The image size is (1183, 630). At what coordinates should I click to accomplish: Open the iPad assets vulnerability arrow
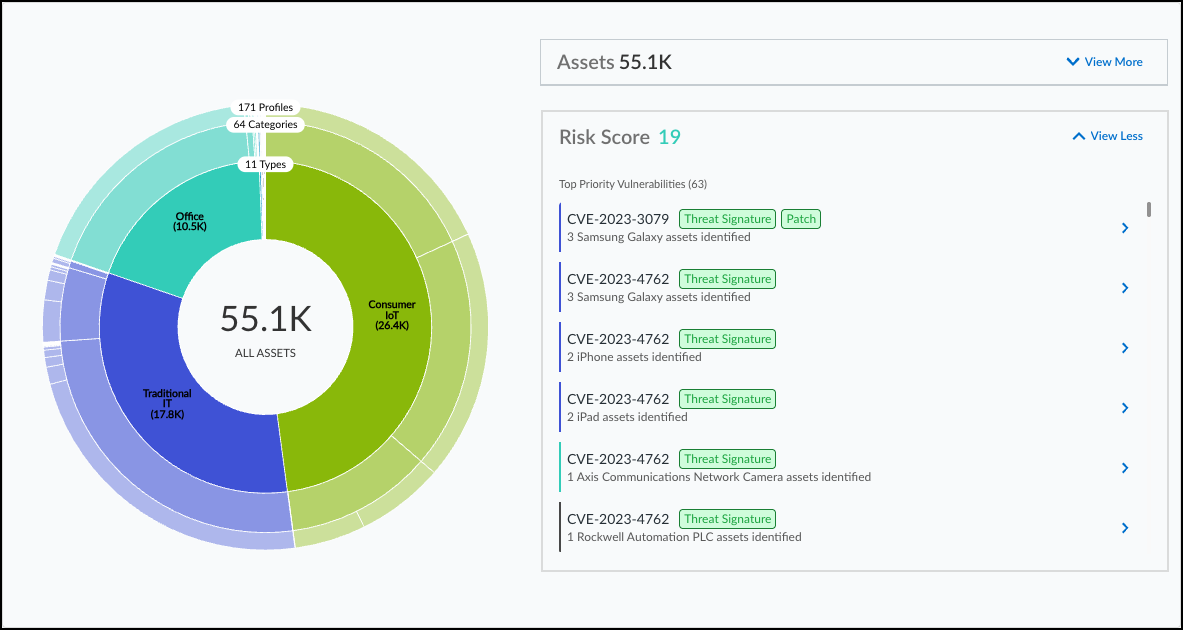click(1125, 408)
